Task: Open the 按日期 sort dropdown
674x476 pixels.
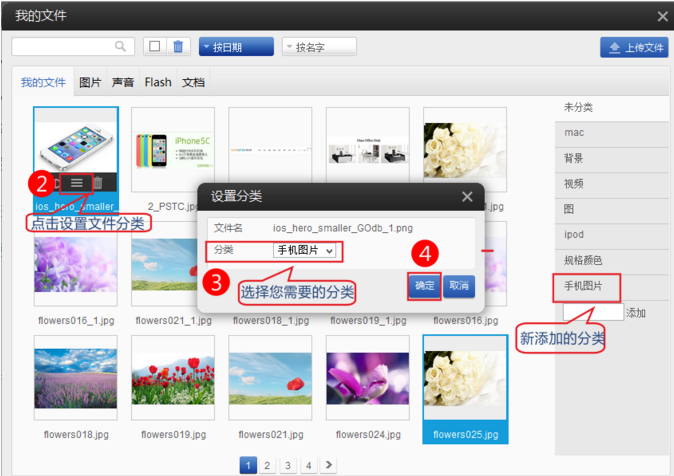Action: point(235,47)
